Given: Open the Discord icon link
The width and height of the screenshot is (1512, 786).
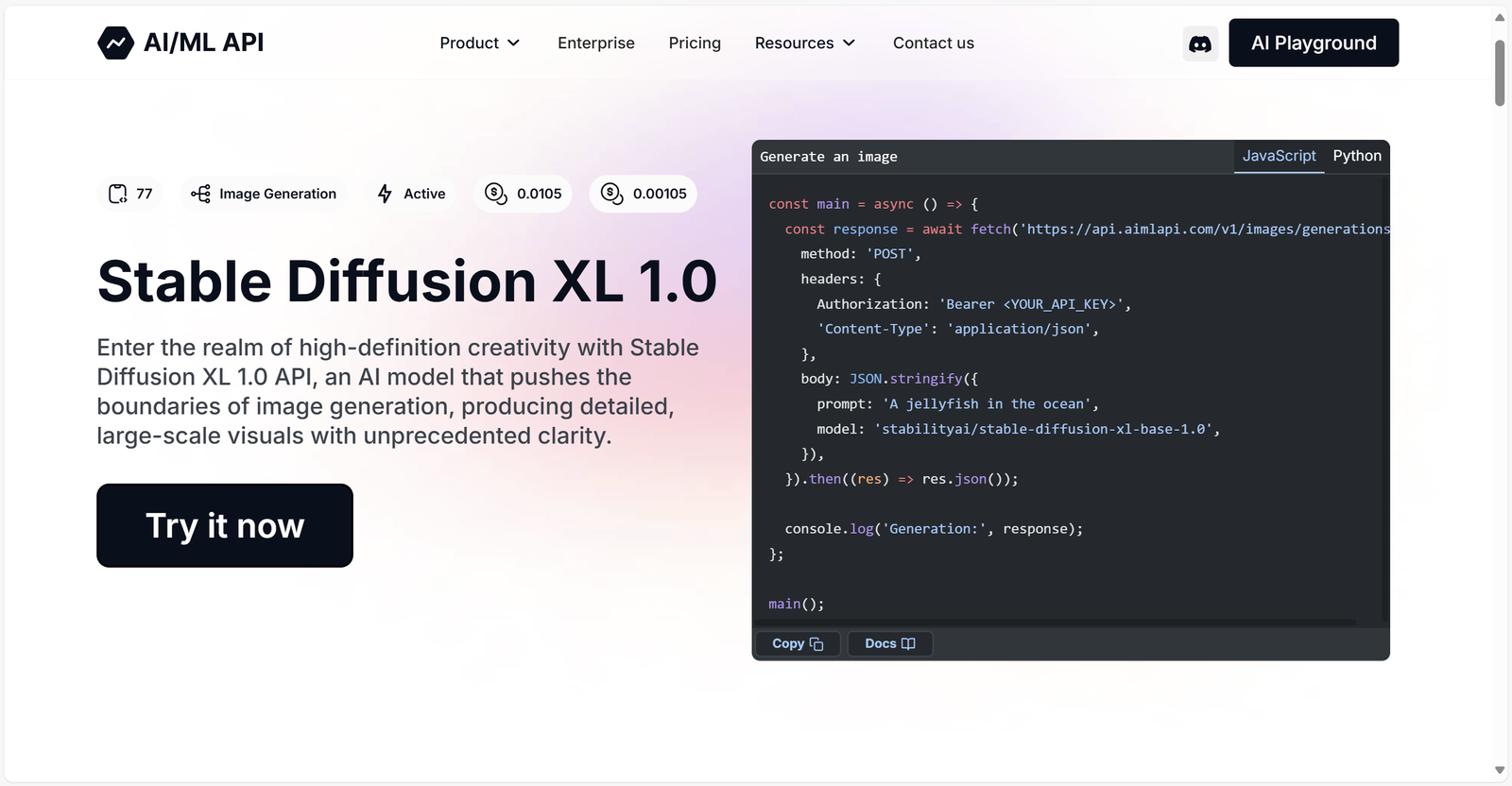Looking at the screenshot, I should [x=1200, y=43].
